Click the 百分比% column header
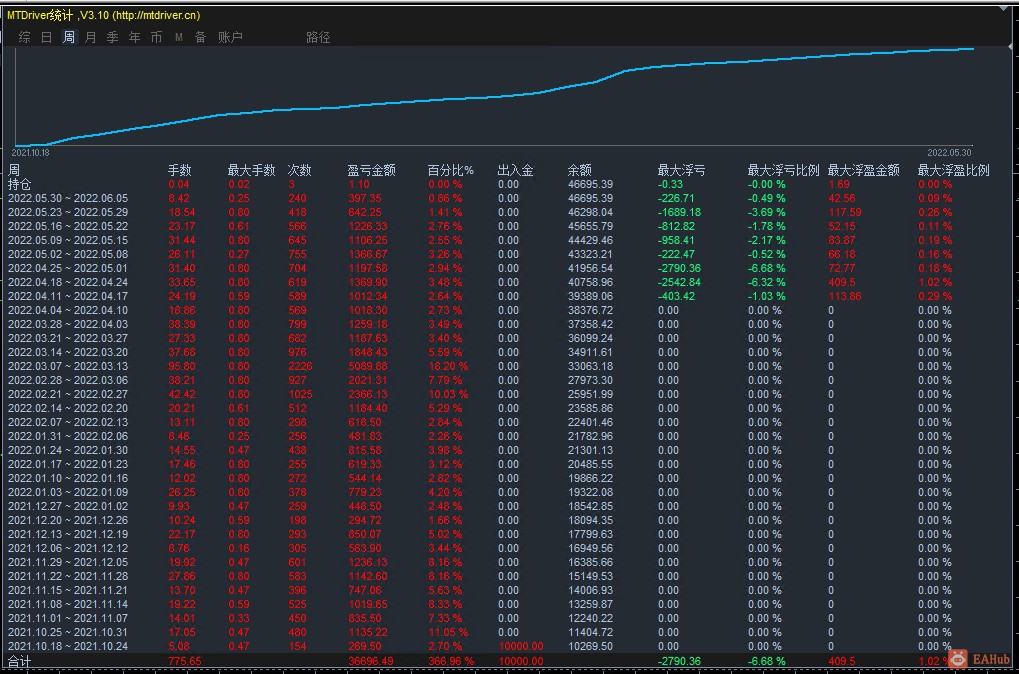Screen dimensions: 1019x674 tap(450, 170)
